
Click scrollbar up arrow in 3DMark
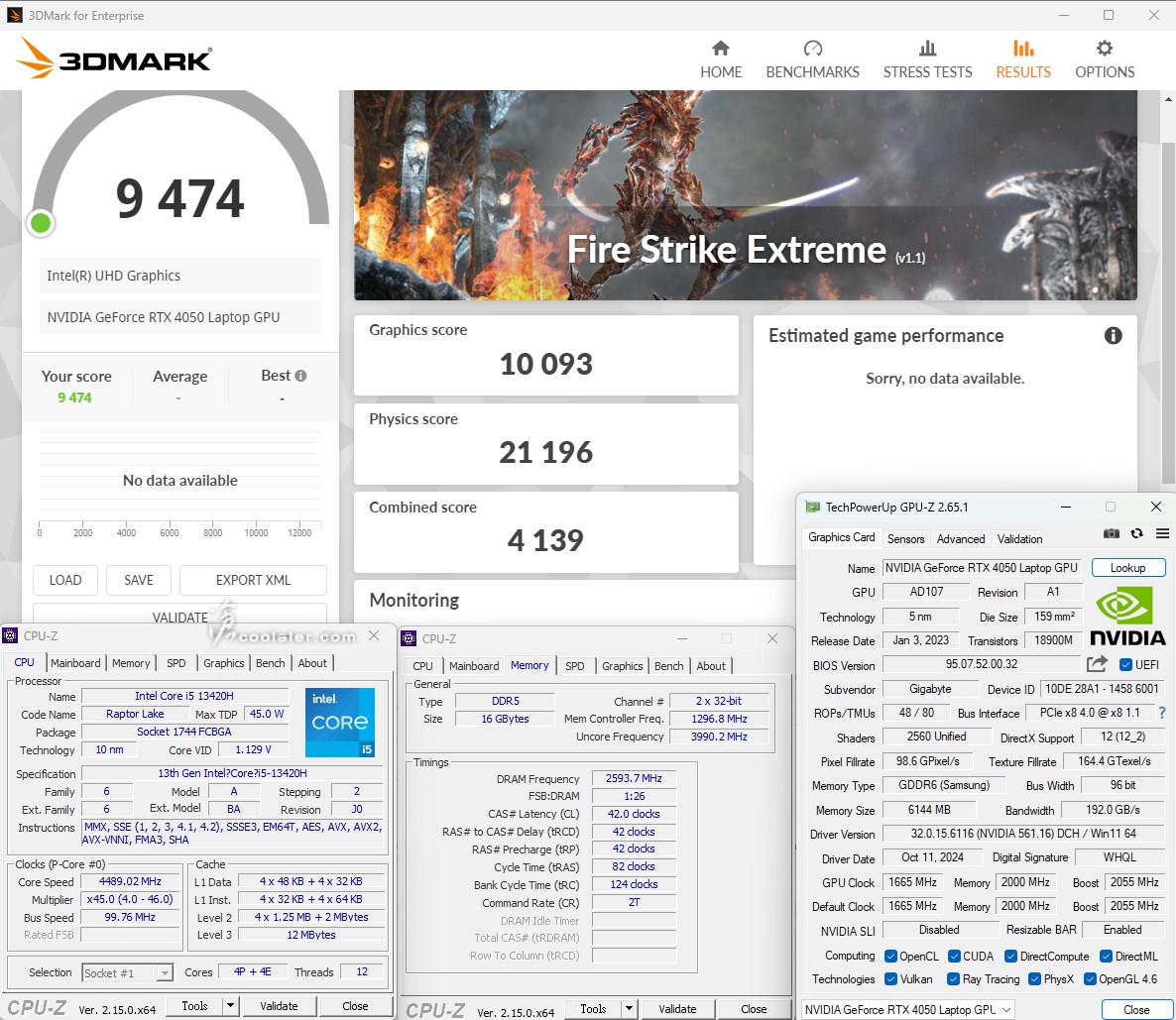1168,99
